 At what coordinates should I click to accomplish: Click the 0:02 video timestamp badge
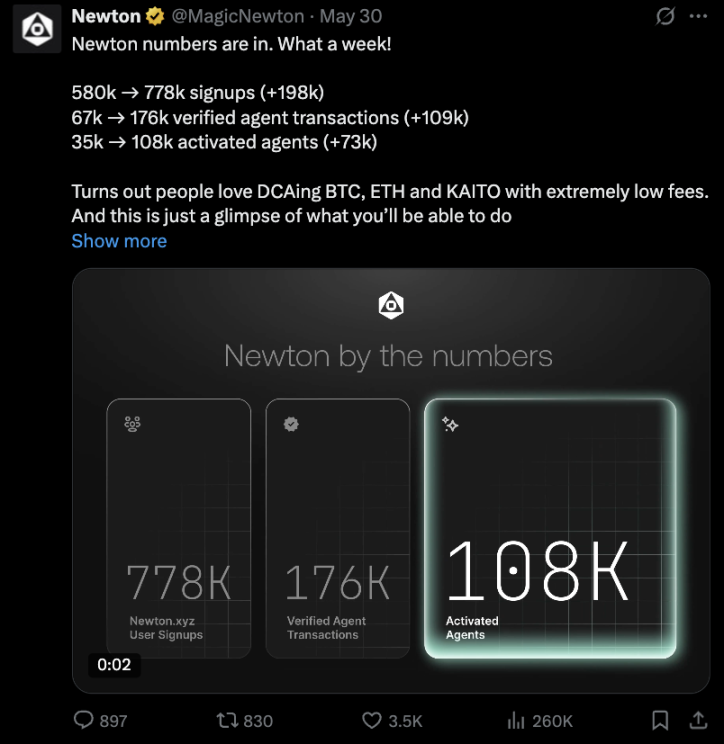click(x=114, y=664)
